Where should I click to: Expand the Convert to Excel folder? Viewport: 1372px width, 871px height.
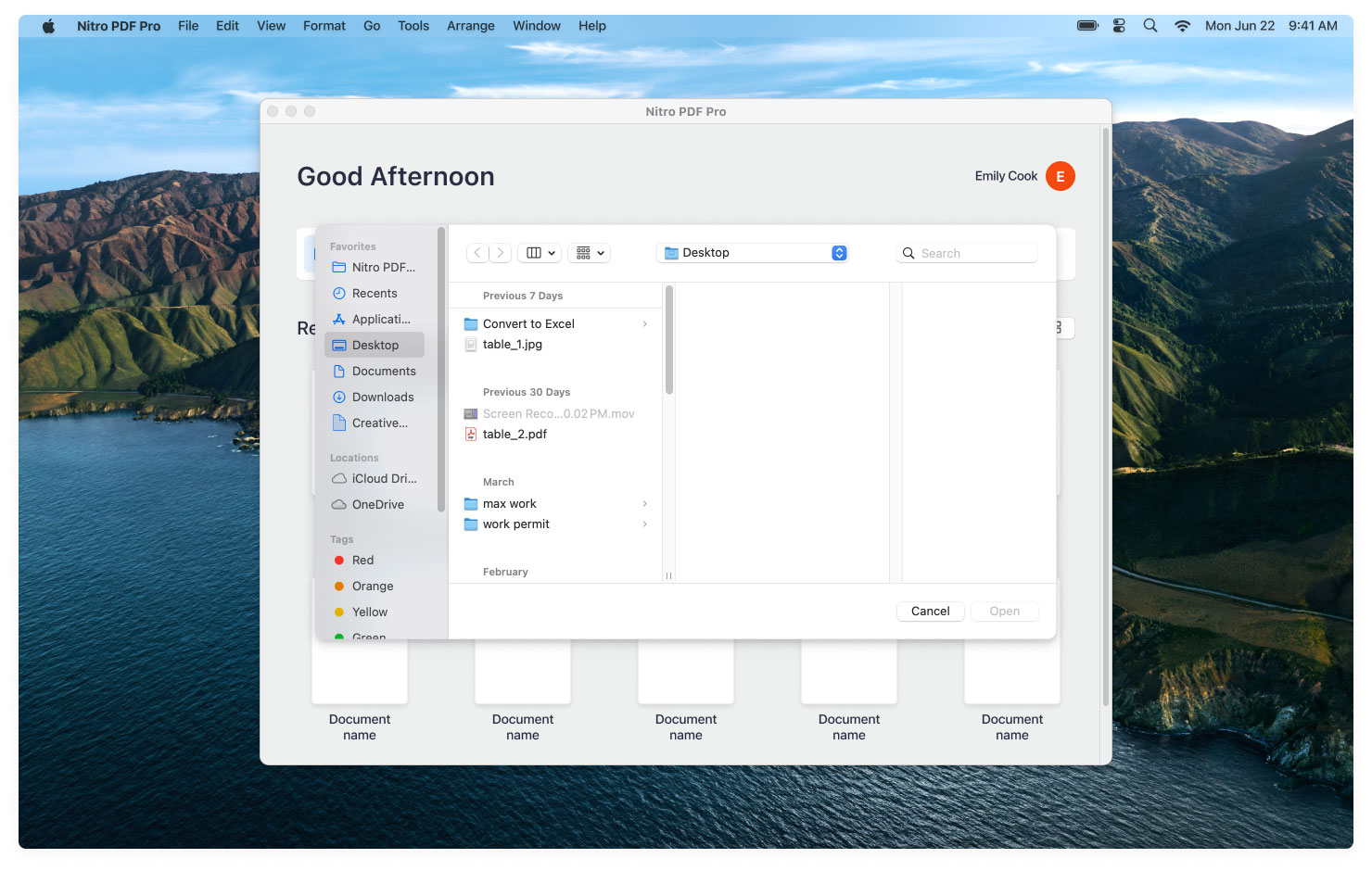point(644,324)
